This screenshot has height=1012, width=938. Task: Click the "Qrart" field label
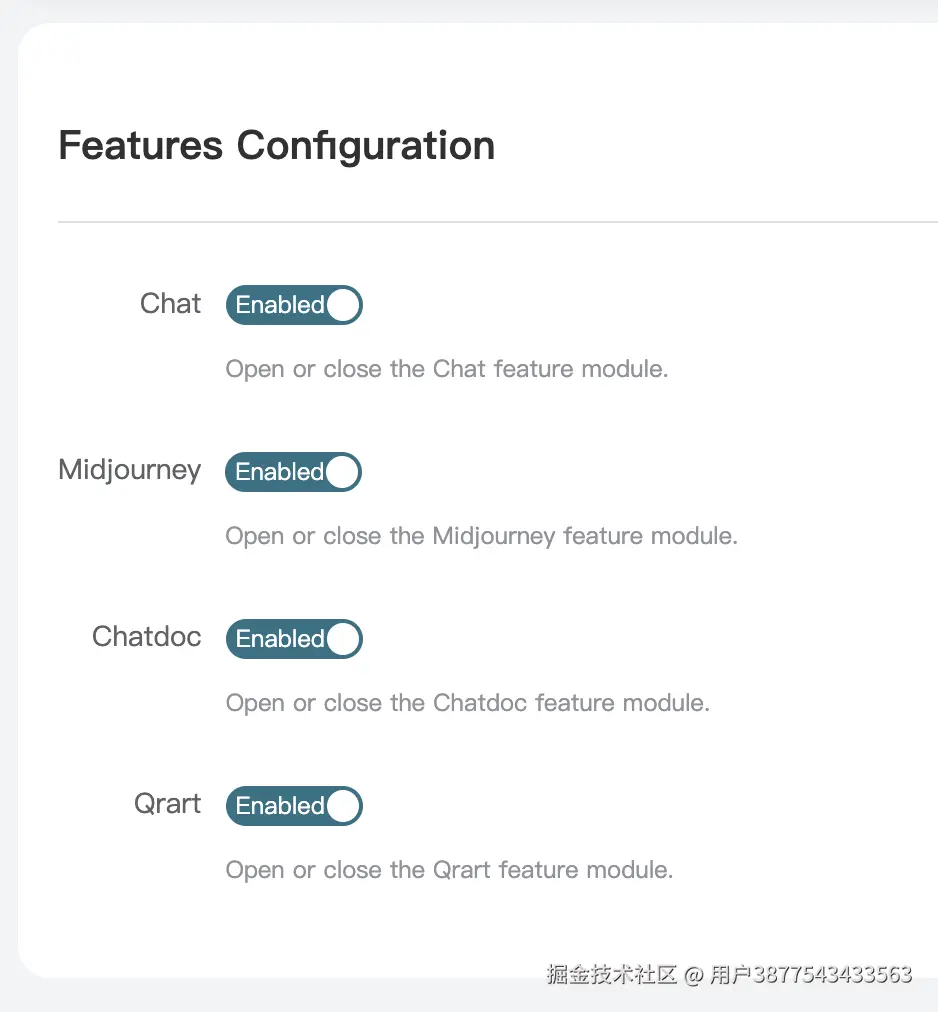click(x=168, y=804)
